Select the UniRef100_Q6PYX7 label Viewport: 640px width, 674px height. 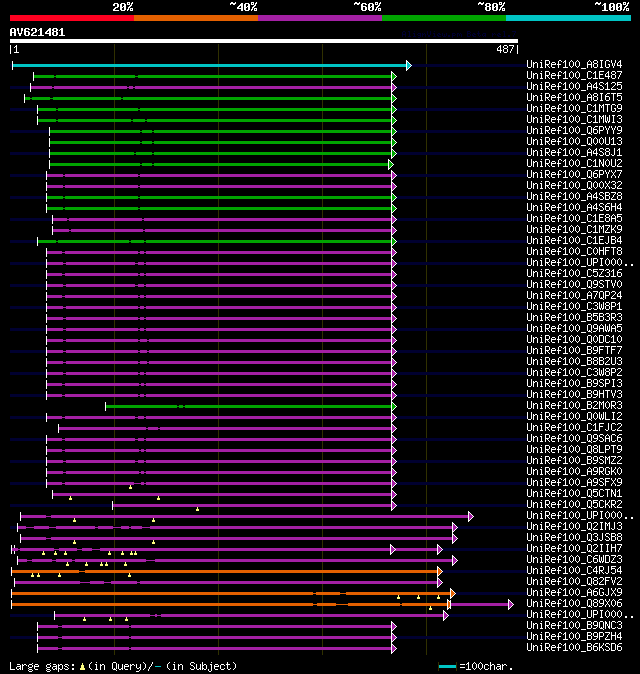tap(574, 175)
